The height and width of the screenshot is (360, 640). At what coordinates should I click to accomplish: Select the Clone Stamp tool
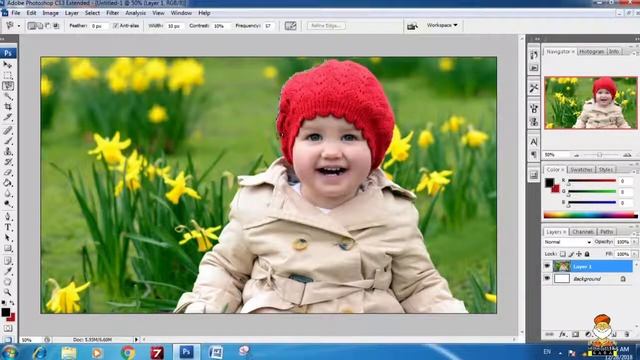pyautogui.click(x=8, y=151)
